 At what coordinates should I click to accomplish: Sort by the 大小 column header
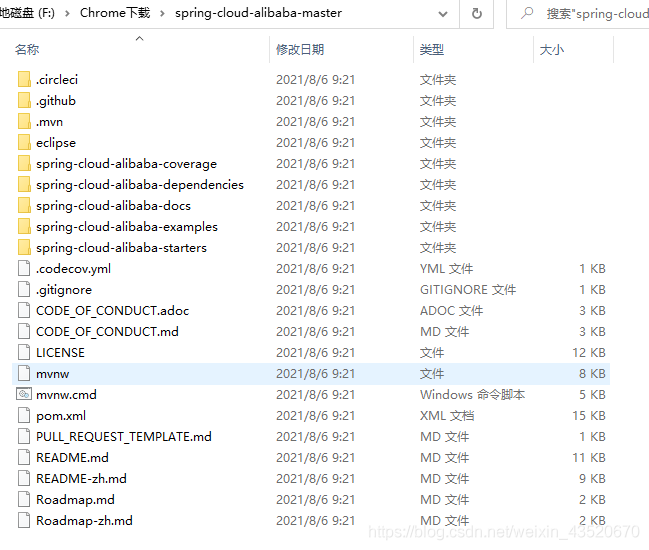pos(552,50)
